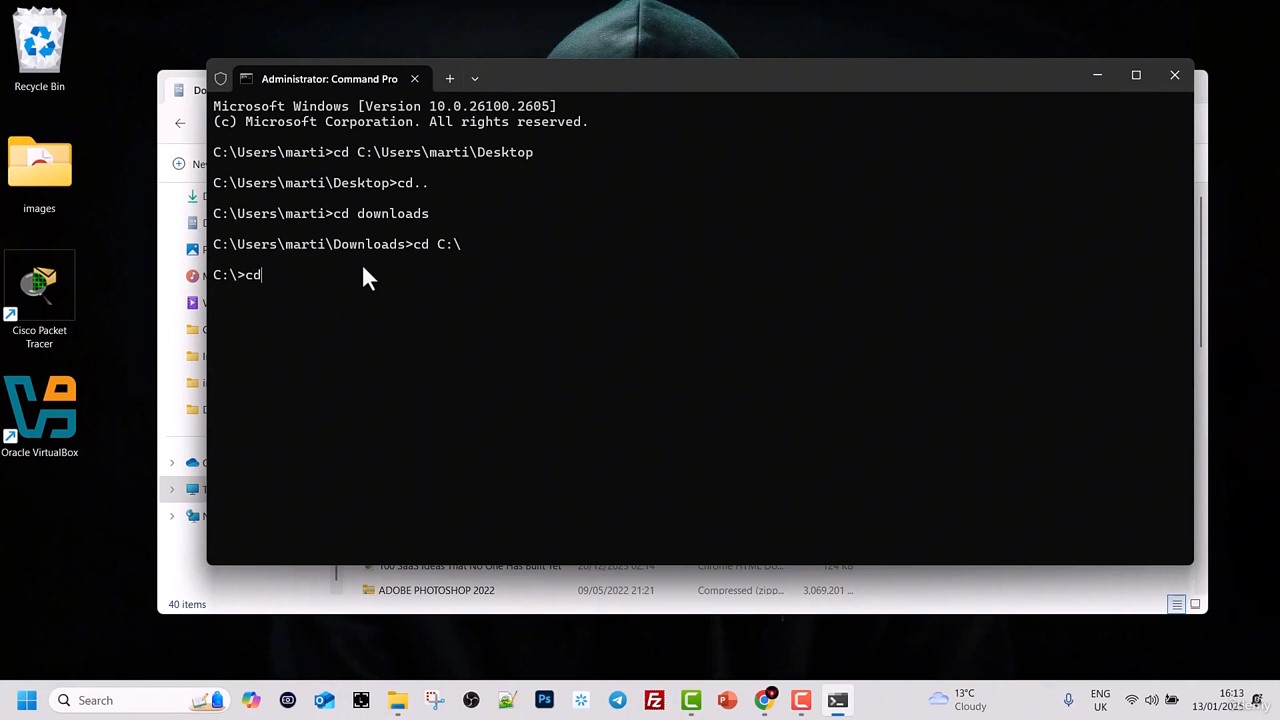This screenshot has width=1280, height=720.
Task: Open the red Camtasia recorder icon in taskbar
Action: tap(801, 700)
